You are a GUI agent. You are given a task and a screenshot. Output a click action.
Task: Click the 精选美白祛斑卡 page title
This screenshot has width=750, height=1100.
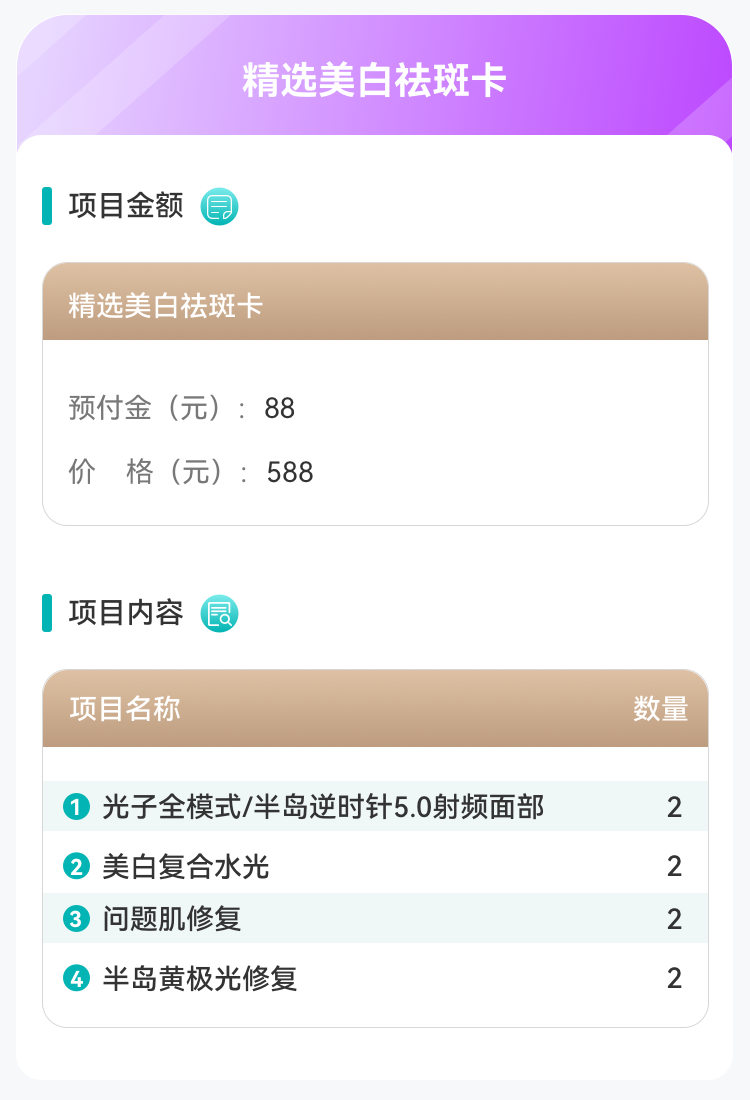pos(374,81)
